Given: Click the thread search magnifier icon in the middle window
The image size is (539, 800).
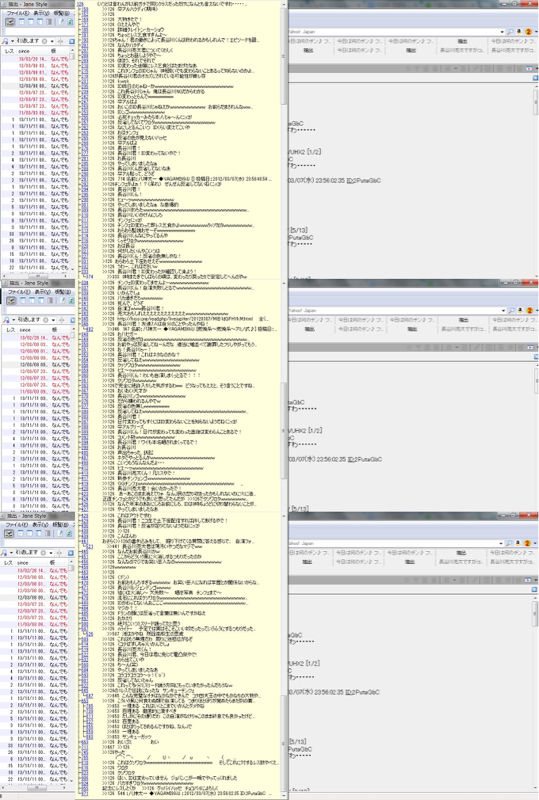Looking at the screenshot, I should click(5, 319).
